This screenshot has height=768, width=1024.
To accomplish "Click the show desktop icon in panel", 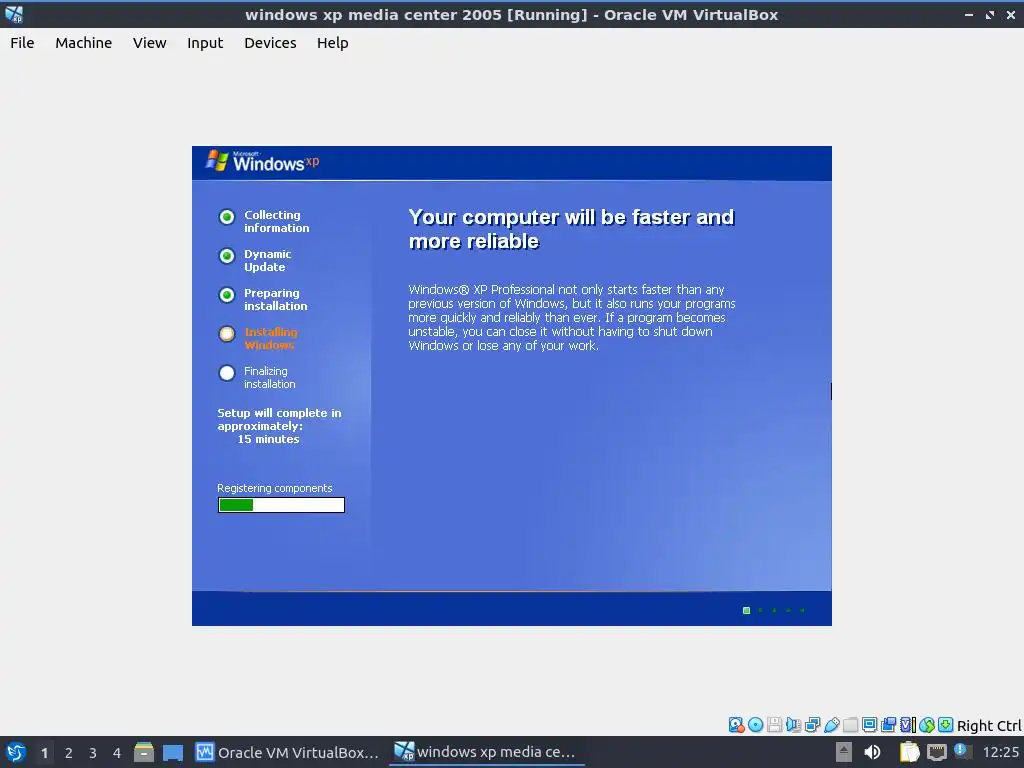I will click(x=173, y=752).
